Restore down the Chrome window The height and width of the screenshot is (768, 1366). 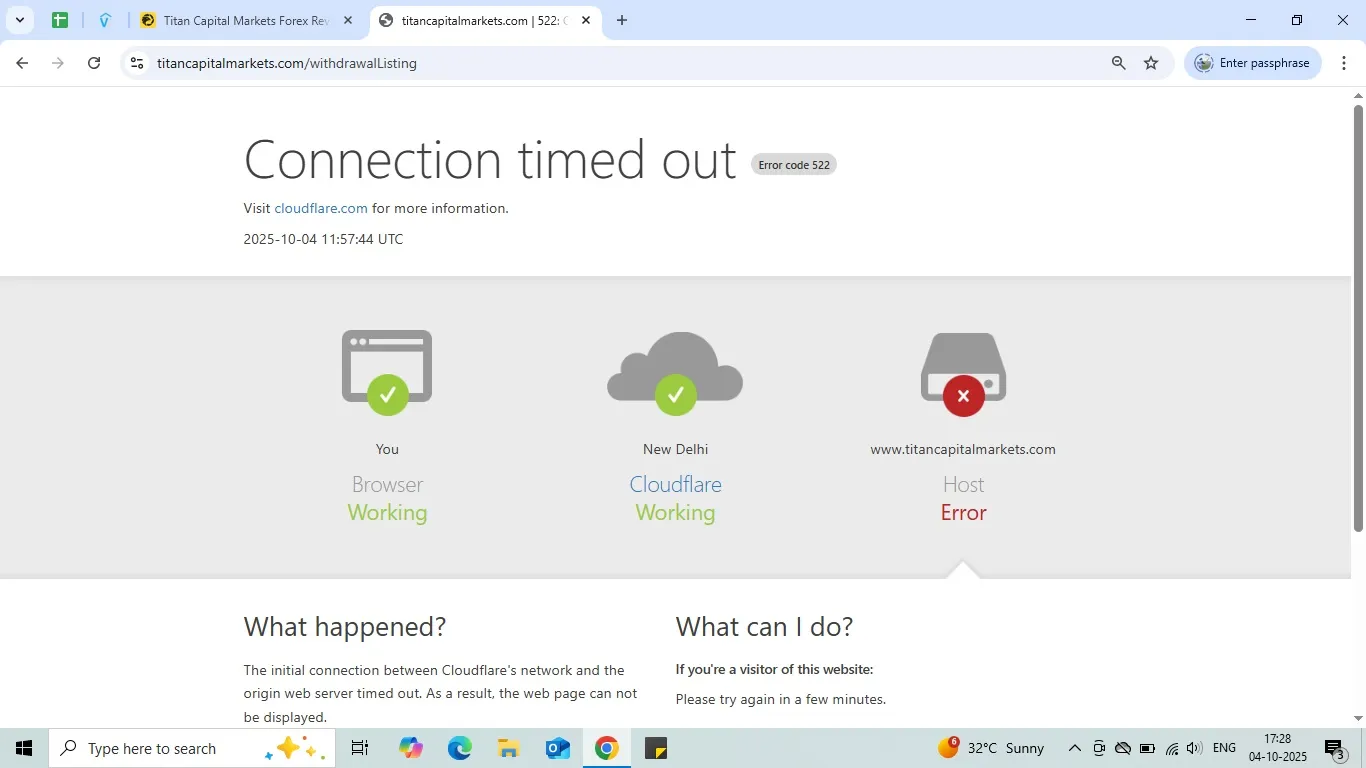click(1297, 20)
